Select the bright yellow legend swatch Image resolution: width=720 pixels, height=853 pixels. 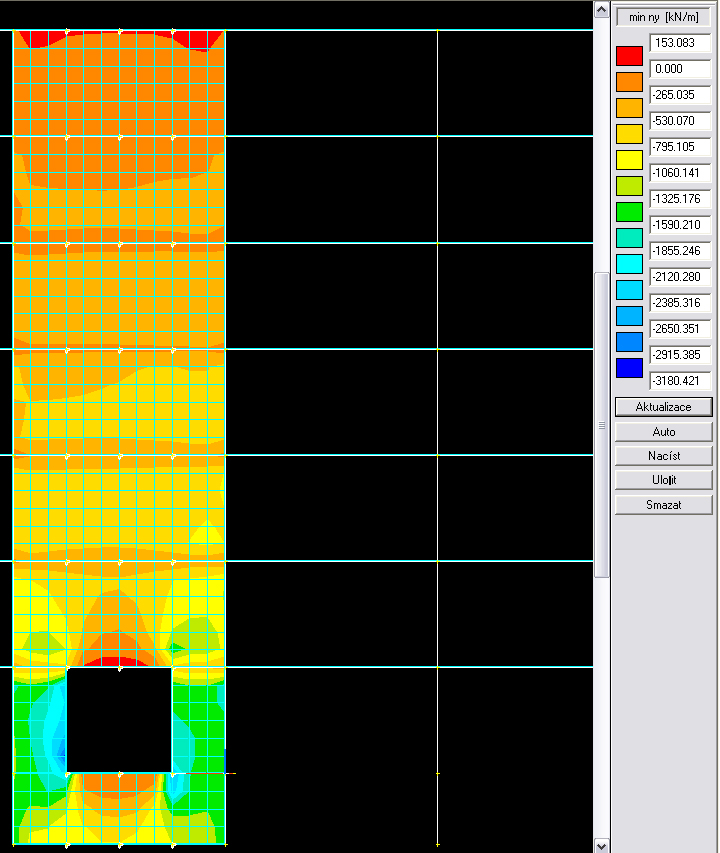coord(630,160)
